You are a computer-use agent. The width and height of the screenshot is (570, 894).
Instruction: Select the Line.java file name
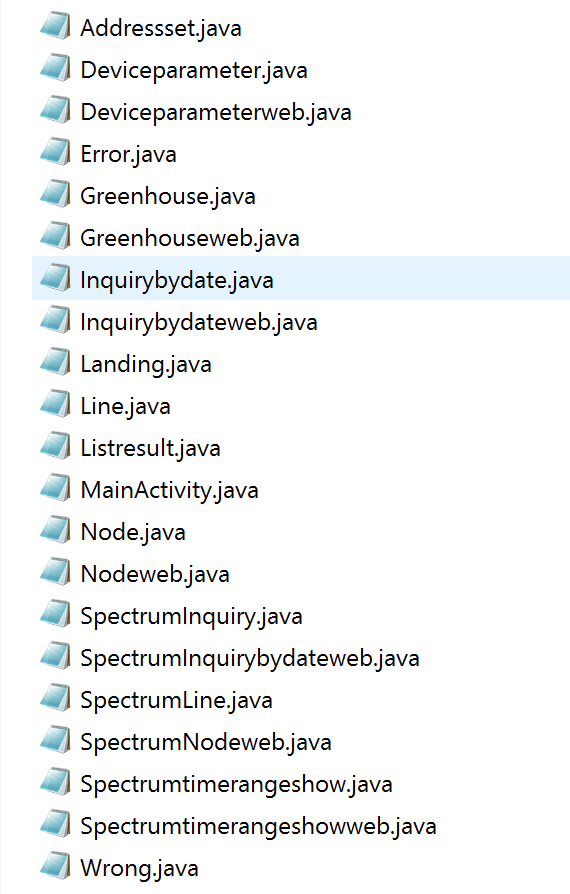(x=125, y=407)
